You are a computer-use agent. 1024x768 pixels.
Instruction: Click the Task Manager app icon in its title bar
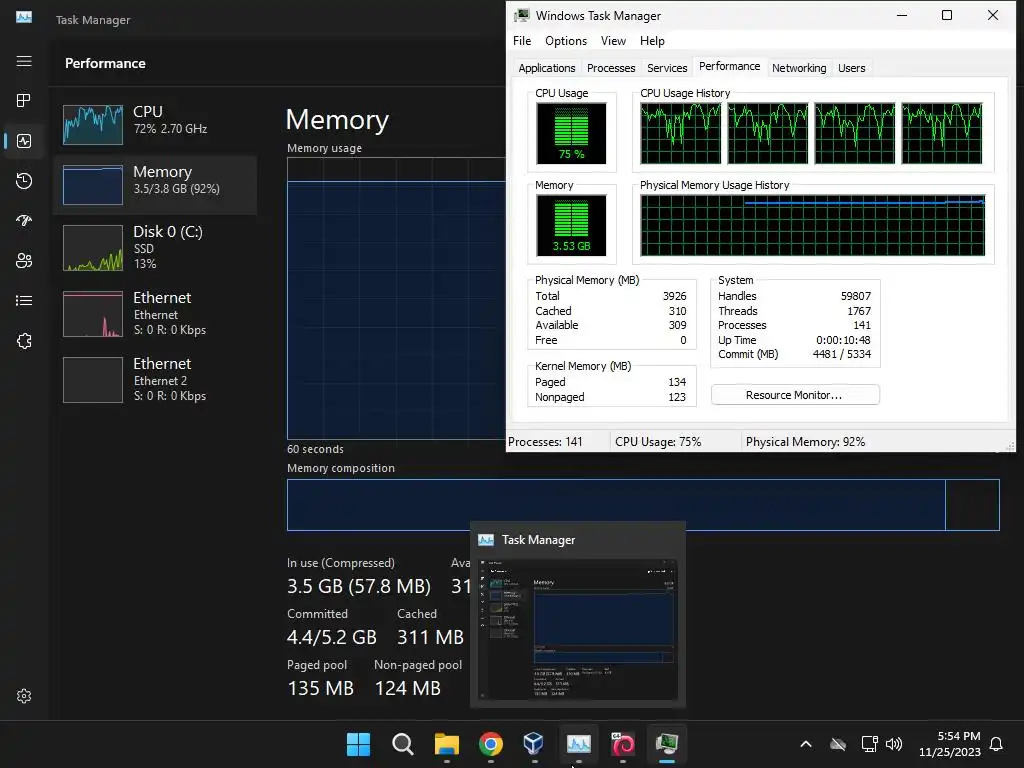(24, 18)
